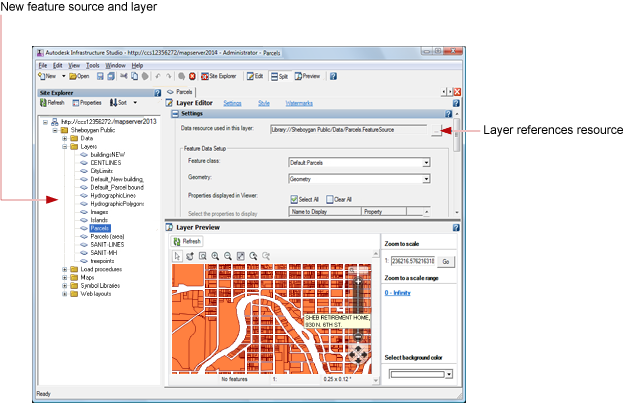624x403 pixels.
Task: Jump to the Settings link in Layer Editor
Action: click(232, 103)
